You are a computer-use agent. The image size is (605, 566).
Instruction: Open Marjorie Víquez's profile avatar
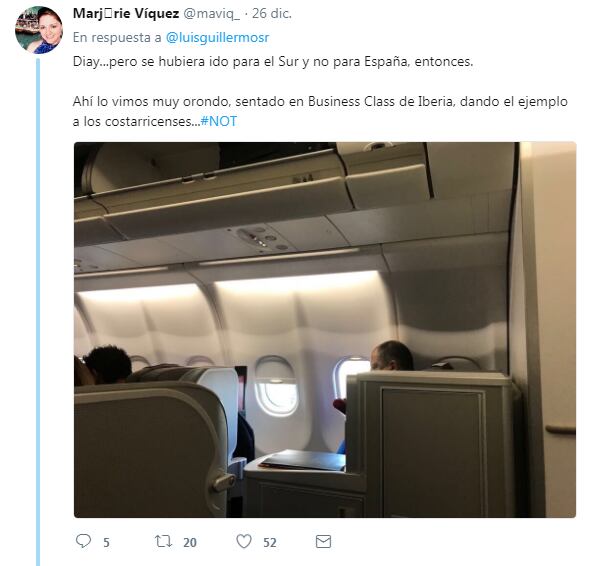point(38,30)
